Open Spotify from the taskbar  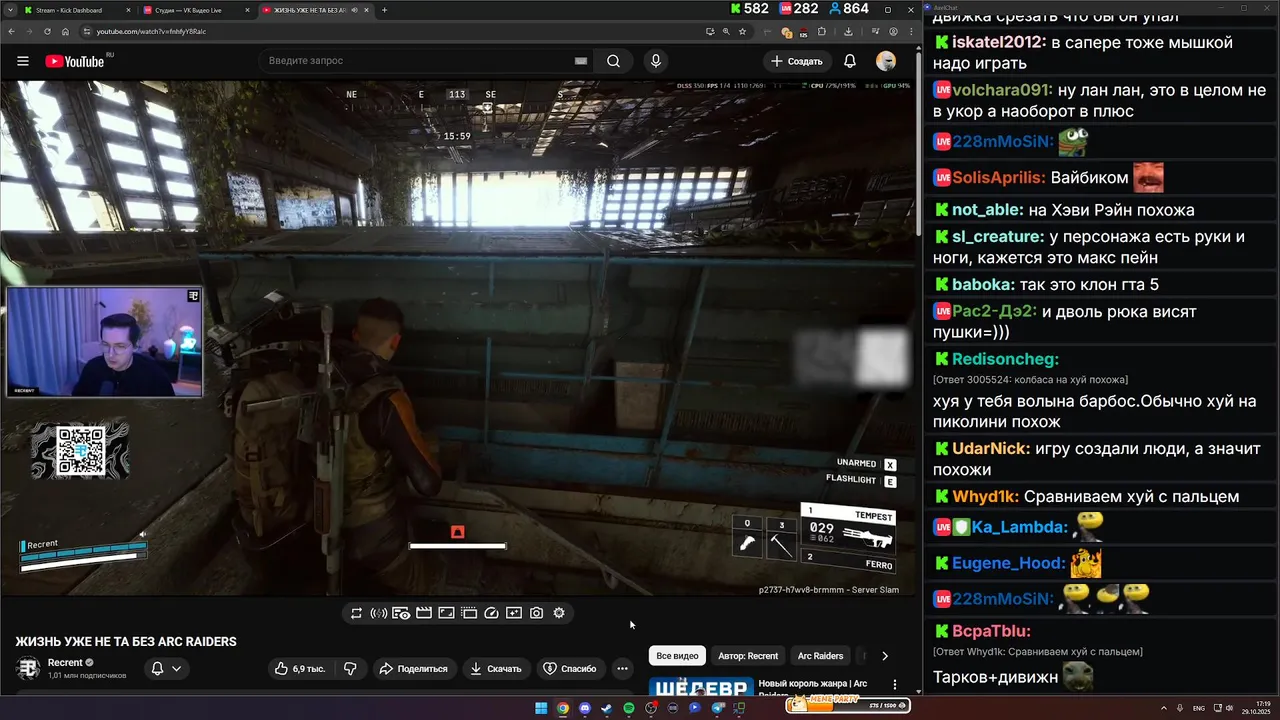(629, 708)
